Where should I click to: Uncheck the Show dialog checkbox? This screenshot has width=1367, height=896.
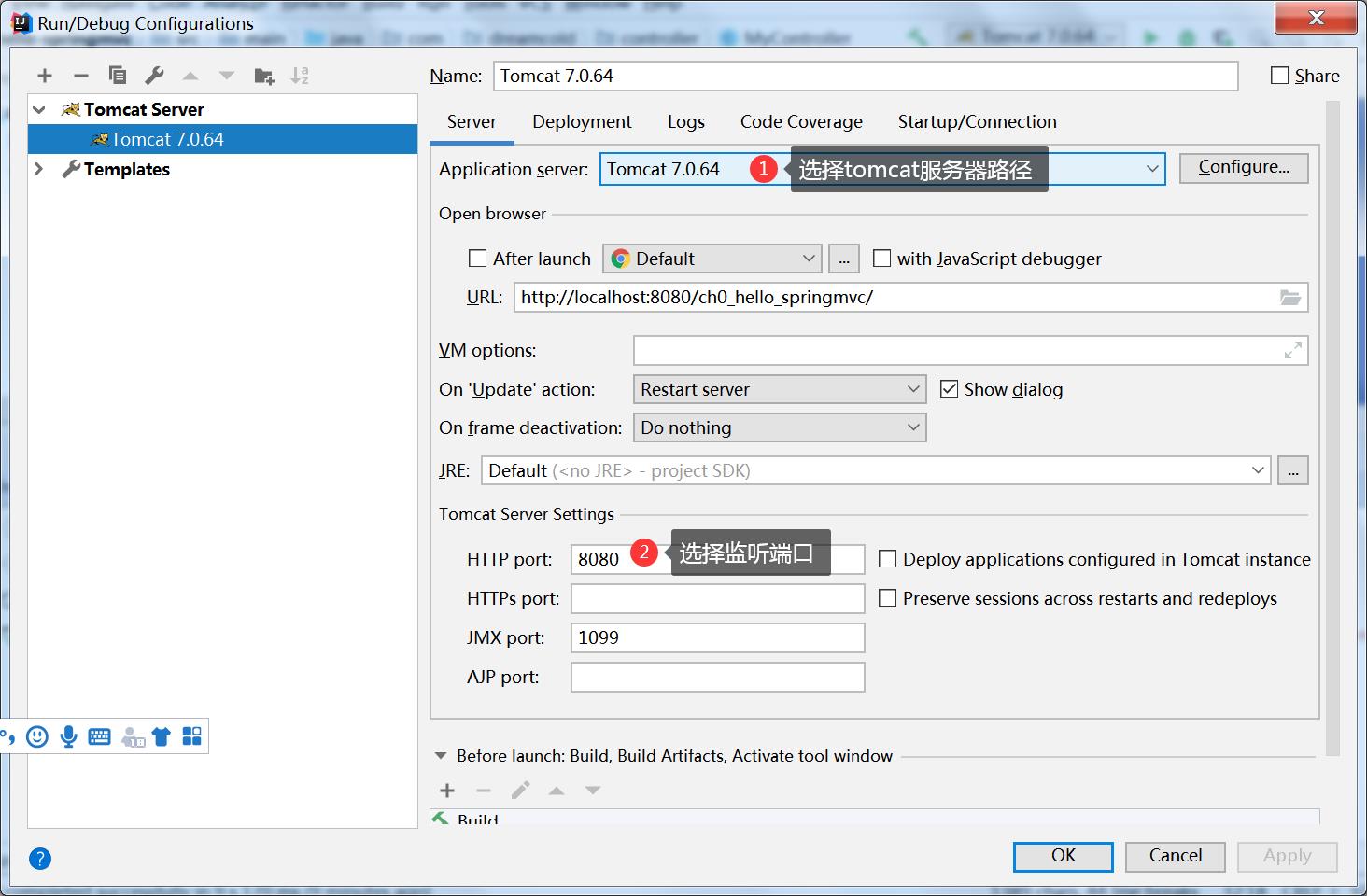[949, 389]
